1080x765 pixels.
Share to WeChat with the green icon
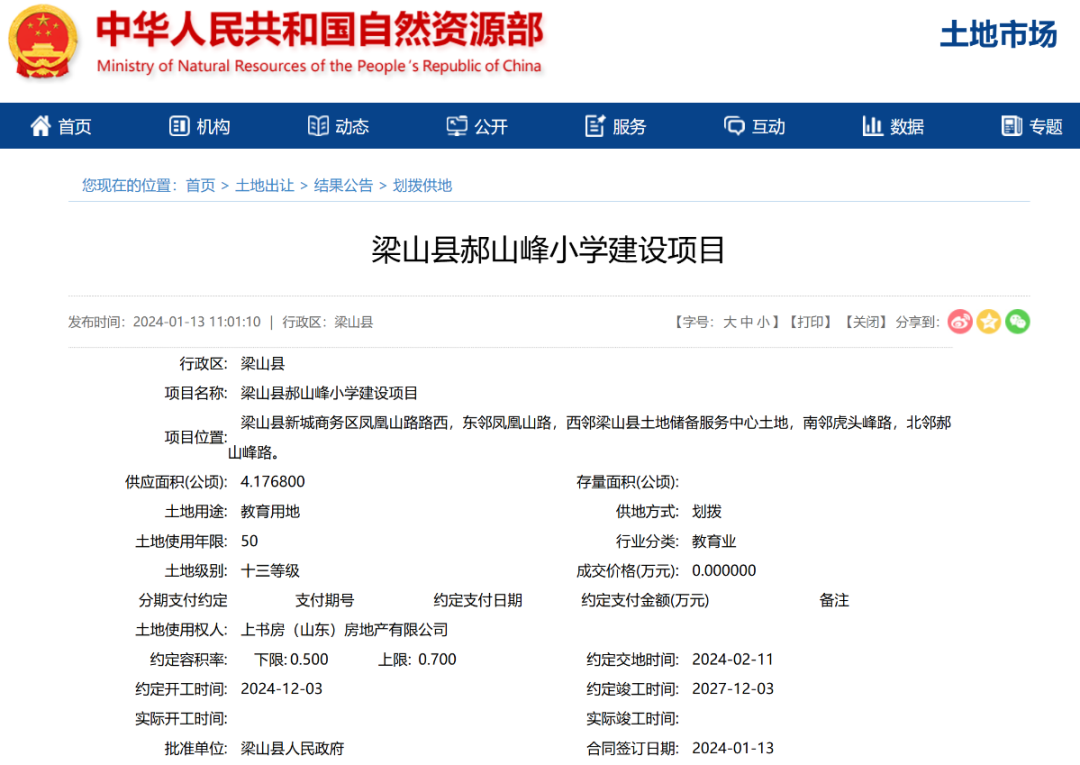coord(1018,321)
